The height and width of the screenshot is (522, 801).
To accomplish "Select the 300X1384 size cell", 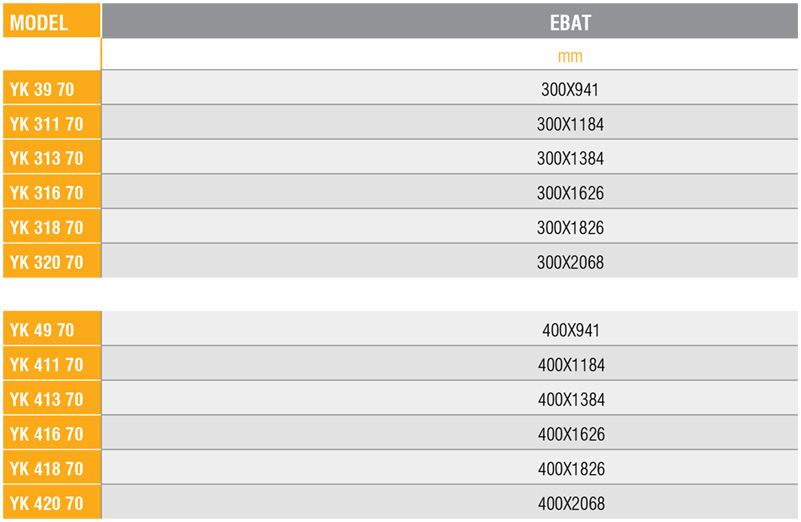I will (450, 157).
